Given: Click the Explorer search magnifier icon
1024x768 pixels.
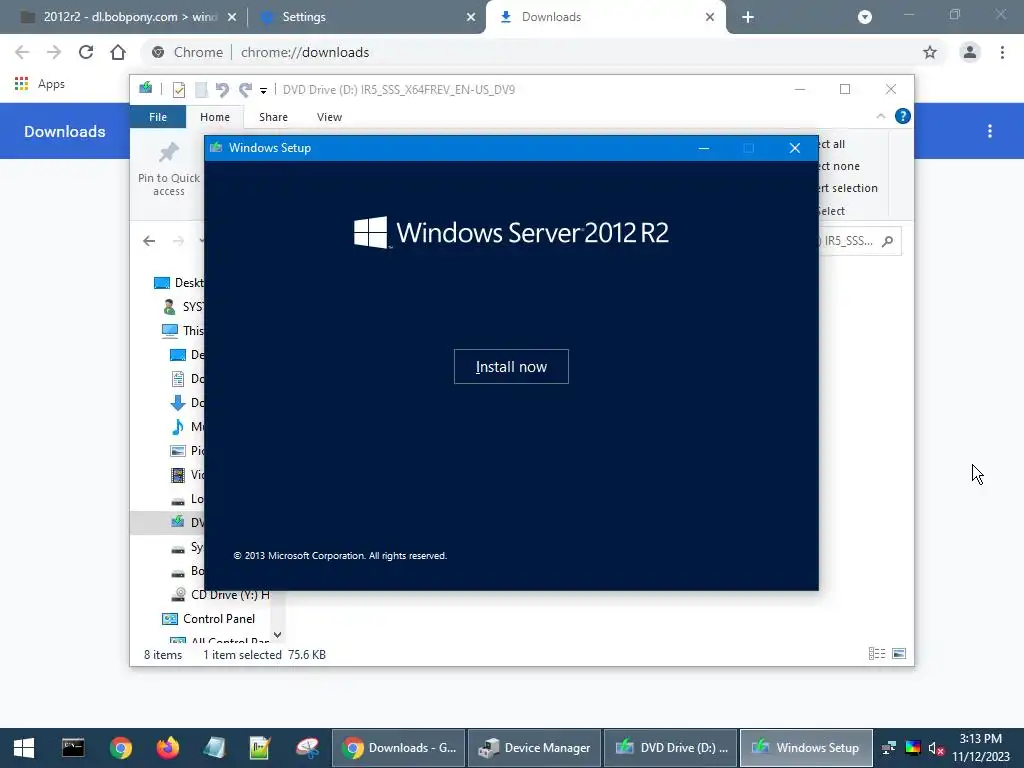Looking at the screenshot, I should (887, 241).
